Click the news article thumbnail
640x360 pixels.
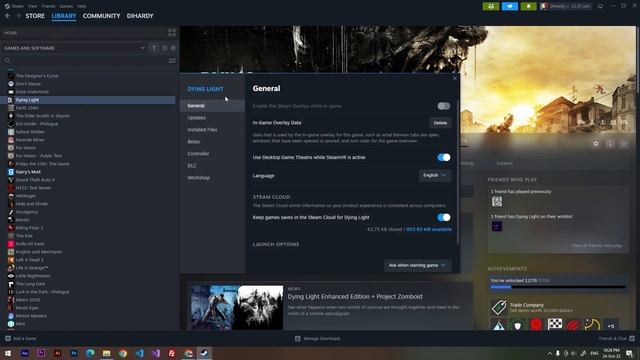(237, 307)
